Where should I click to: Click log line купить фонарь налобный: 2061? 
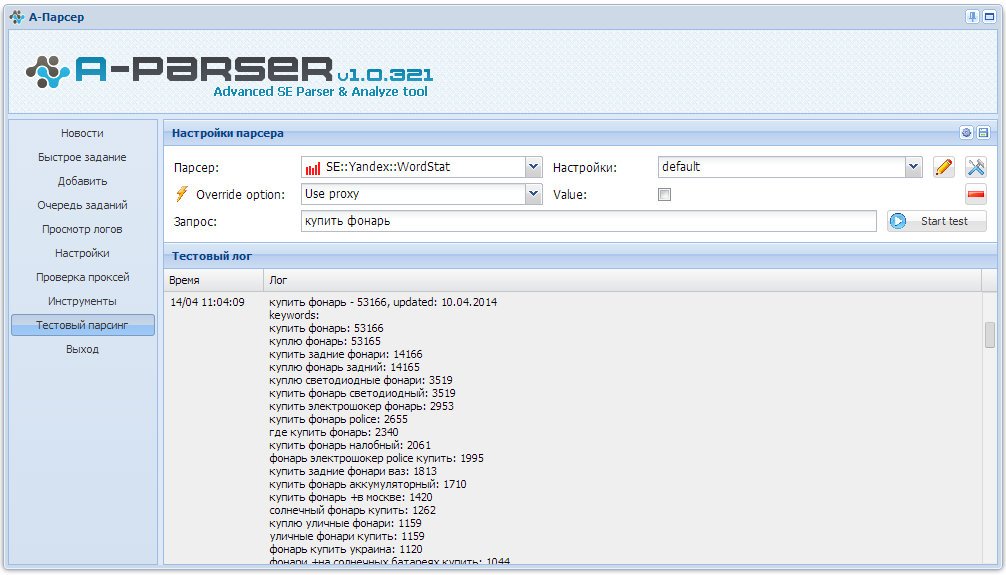tap(350, 445)
